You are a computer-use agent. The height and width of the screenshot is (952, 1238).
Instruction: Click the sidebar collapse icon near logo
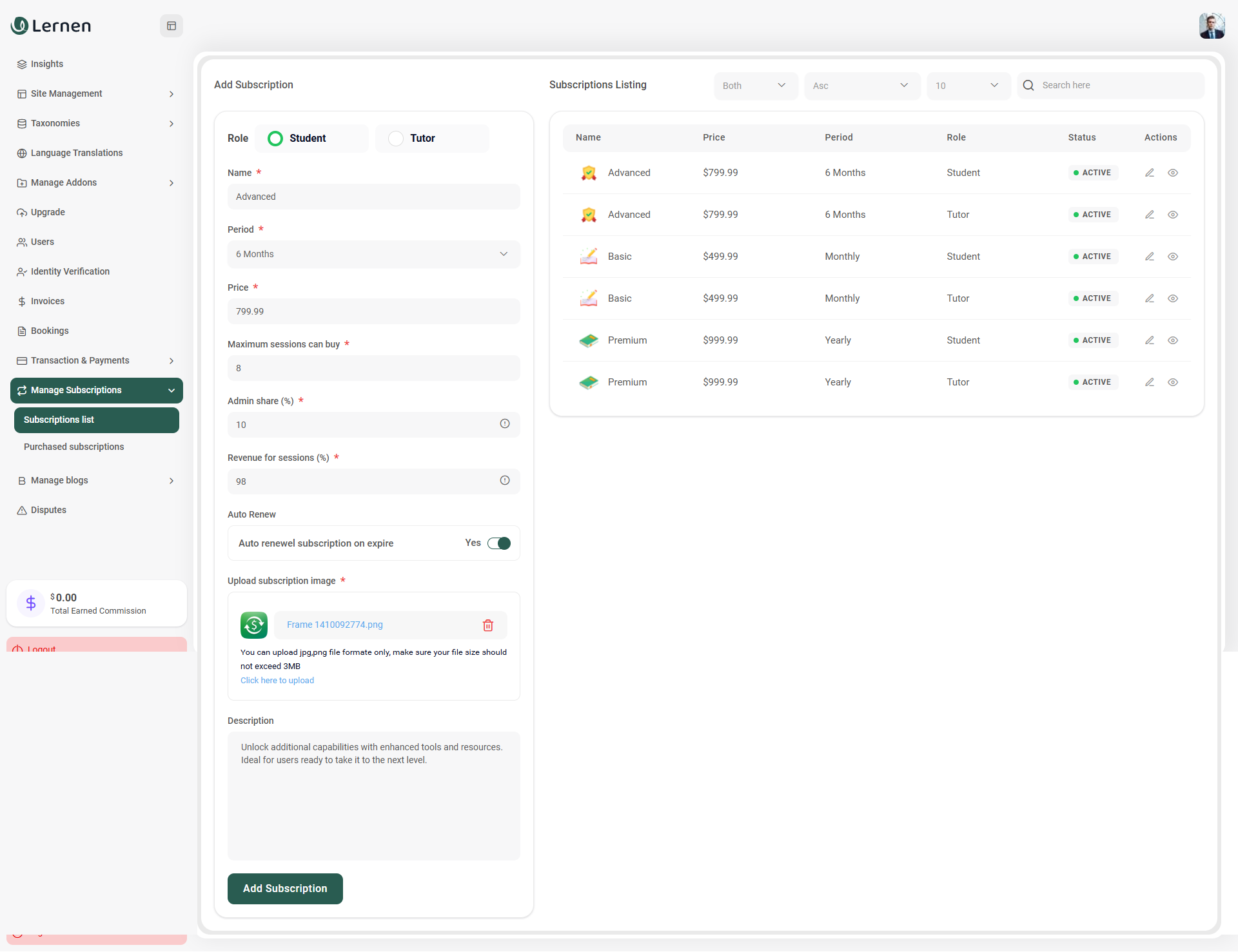point(172,26)
